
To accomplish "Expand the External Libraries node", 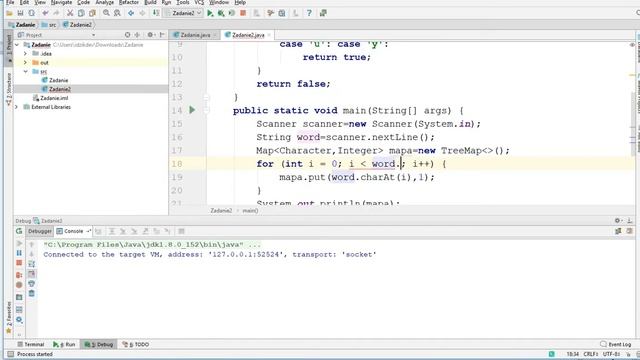I will [x=17, y=107].
